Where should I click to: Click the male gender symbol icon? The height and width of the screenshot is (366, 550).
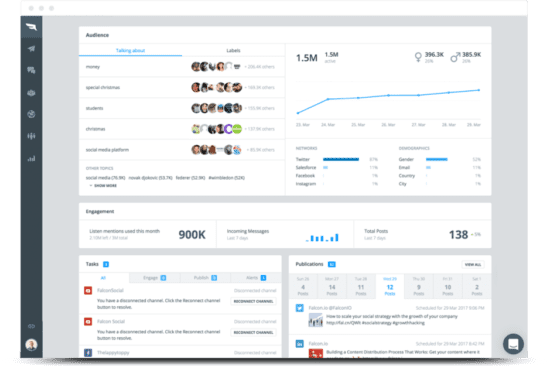pos(455,57)
